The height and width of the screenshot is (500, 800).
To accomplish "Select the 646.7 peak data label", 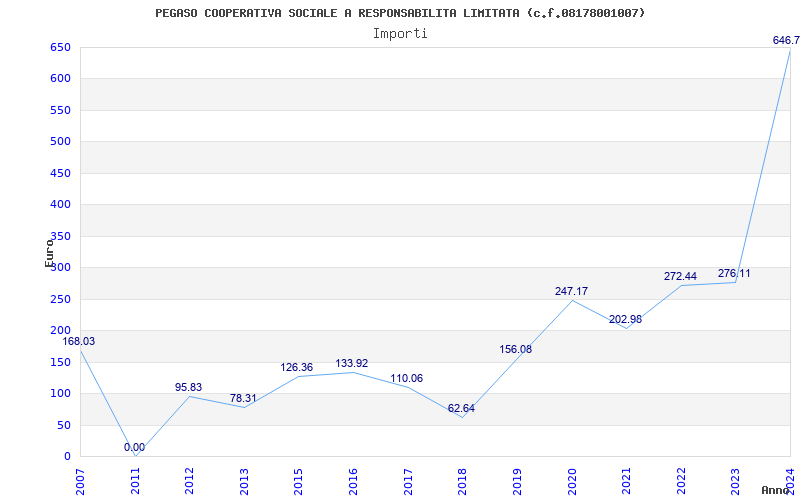I will coord(786,40).
